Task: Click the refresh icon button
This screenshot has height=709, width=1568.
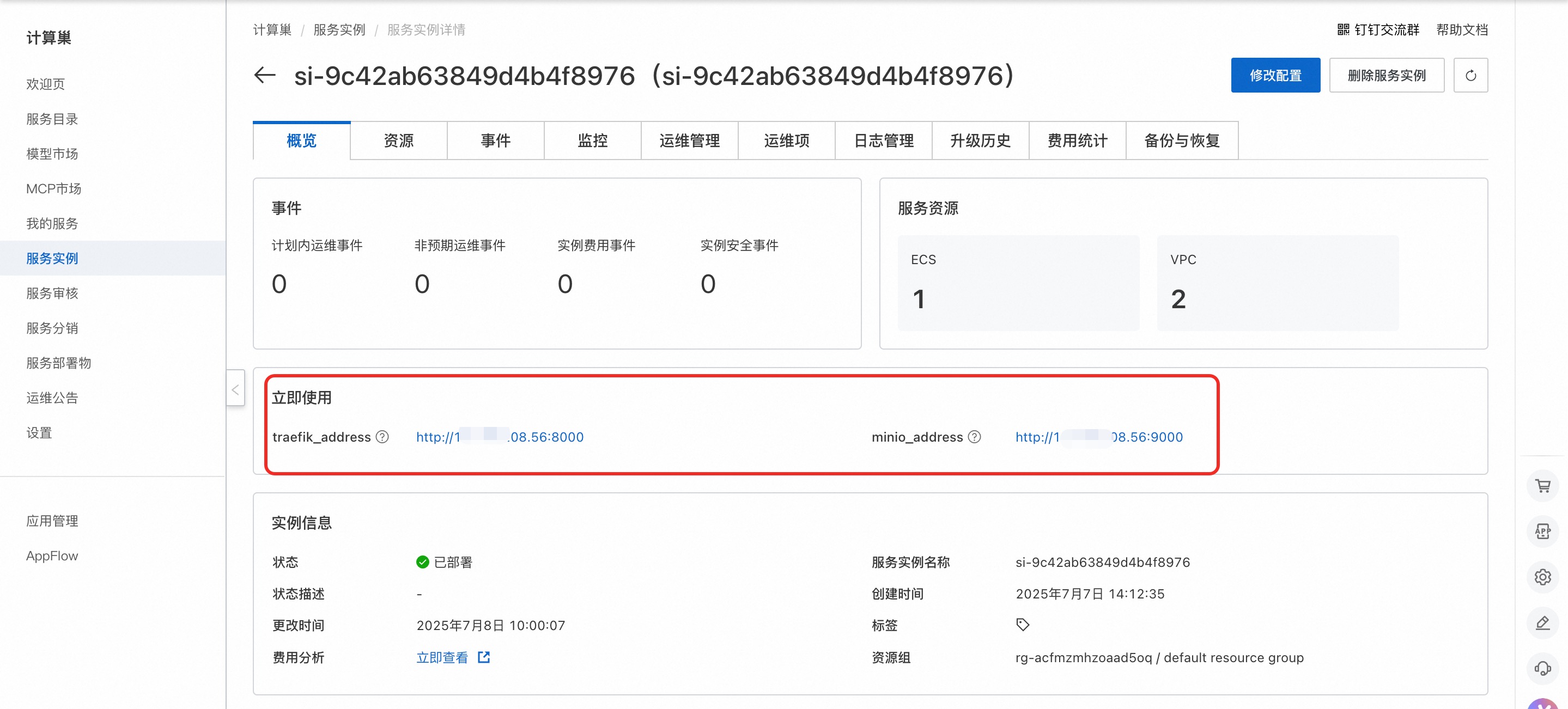Action: pos(1470,76)
